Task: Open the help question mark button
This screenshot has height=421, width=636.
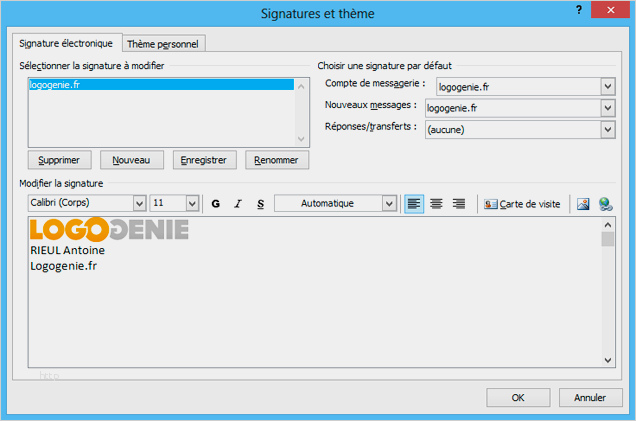Action: [x=579, y=10]
